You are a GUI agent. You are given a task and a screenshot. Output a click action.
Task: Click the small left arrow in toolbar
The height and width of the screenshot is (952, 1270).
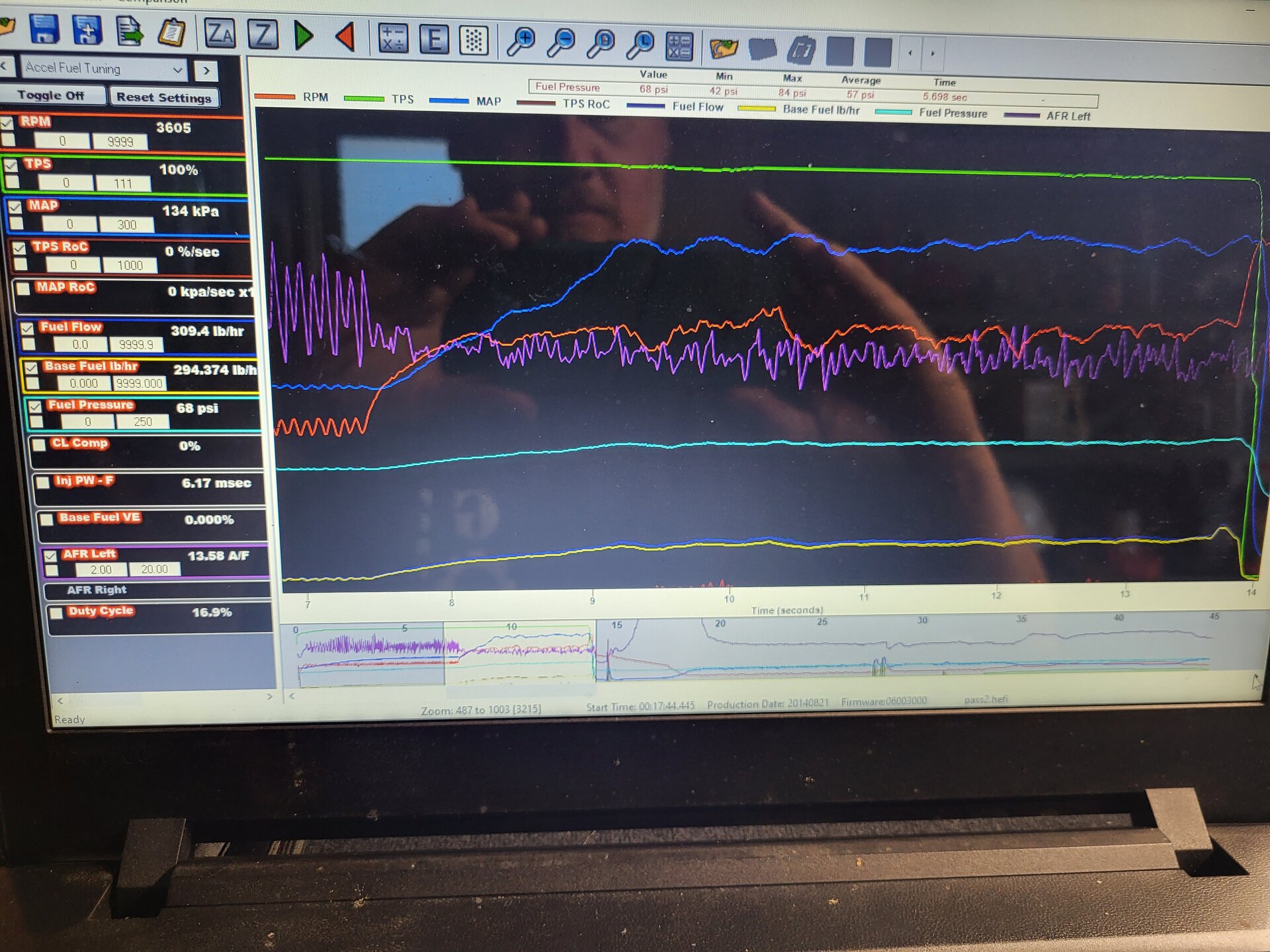tap(910, 53)
